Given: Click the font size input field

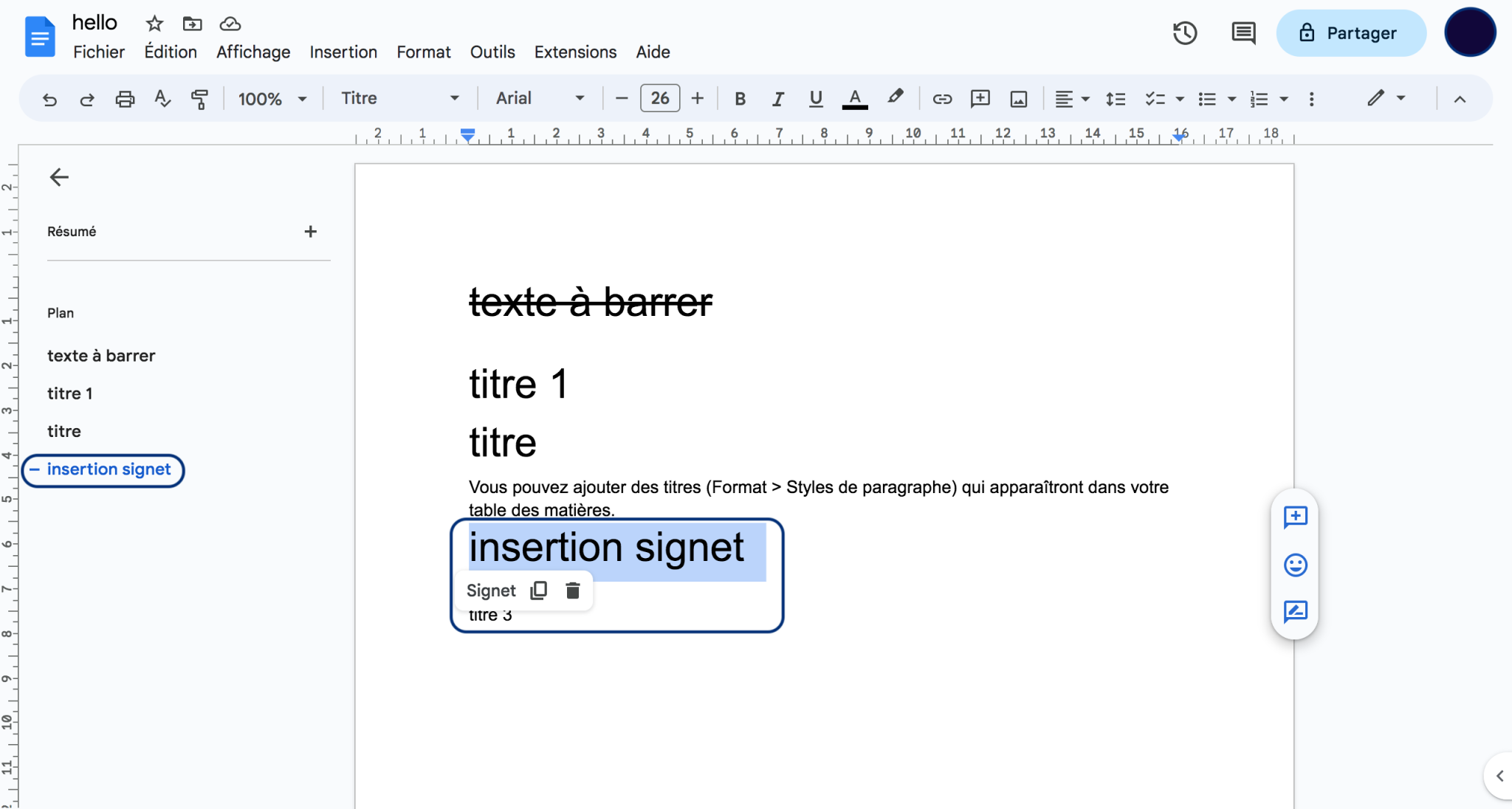Looking at the screenshot, I should coord(659,98).
